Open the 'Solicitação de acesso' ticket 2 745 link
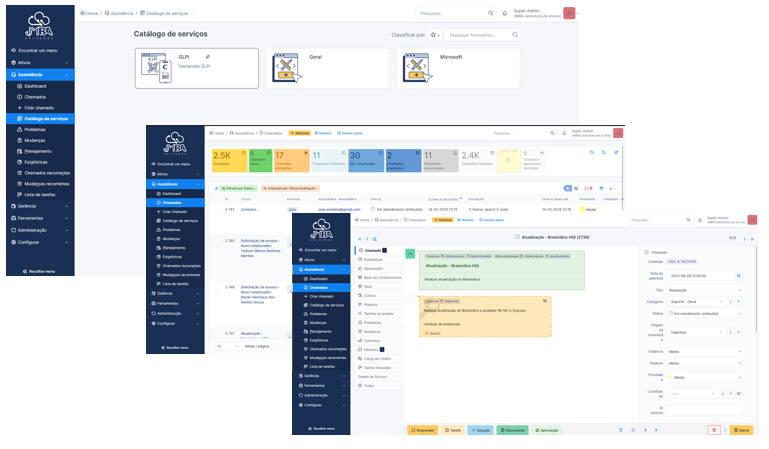Image resolution: width=769 pixels, height=449 pixels. pyautogui.click(x=258, y=241)
